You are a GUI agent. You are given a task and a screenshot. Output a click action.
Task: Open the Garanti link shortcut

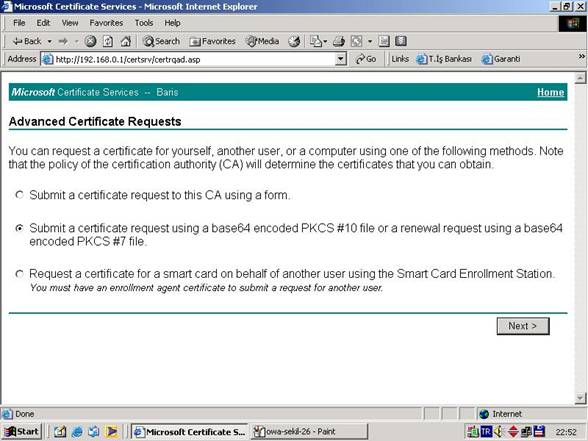point(501,59)
